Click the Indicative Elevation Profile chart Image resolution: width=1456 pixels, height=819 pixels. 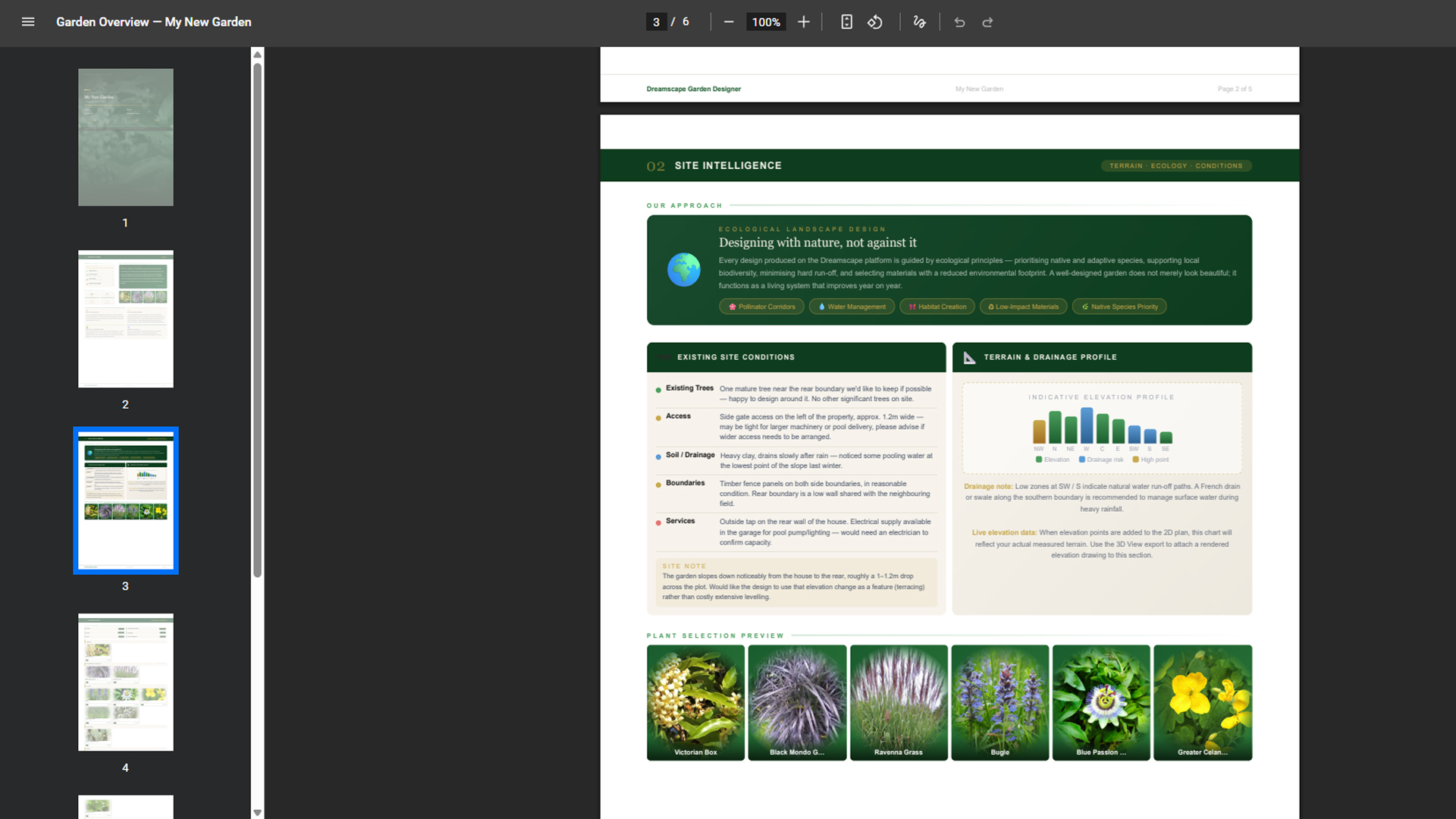pyautogui.click(x=1102, y=428)
